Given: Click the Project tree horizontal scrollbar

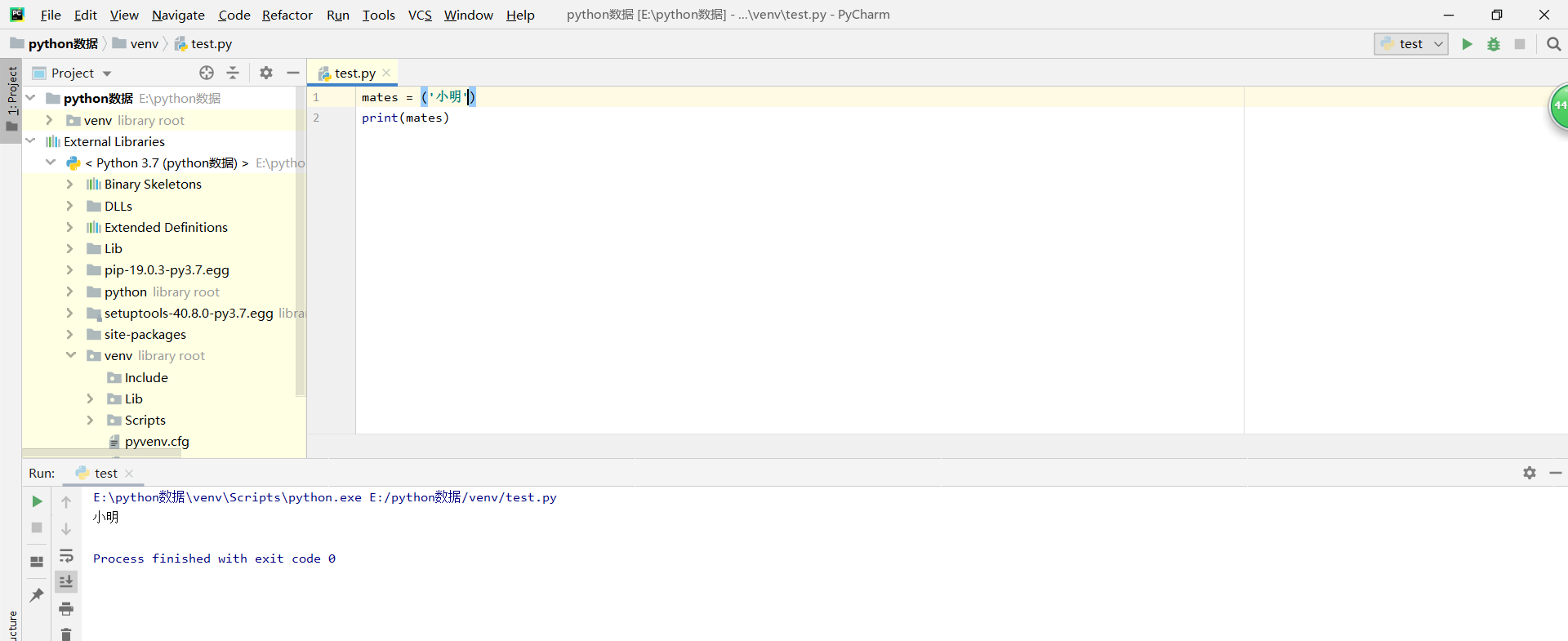Looking at the screenshot, I should coord(102,452).
